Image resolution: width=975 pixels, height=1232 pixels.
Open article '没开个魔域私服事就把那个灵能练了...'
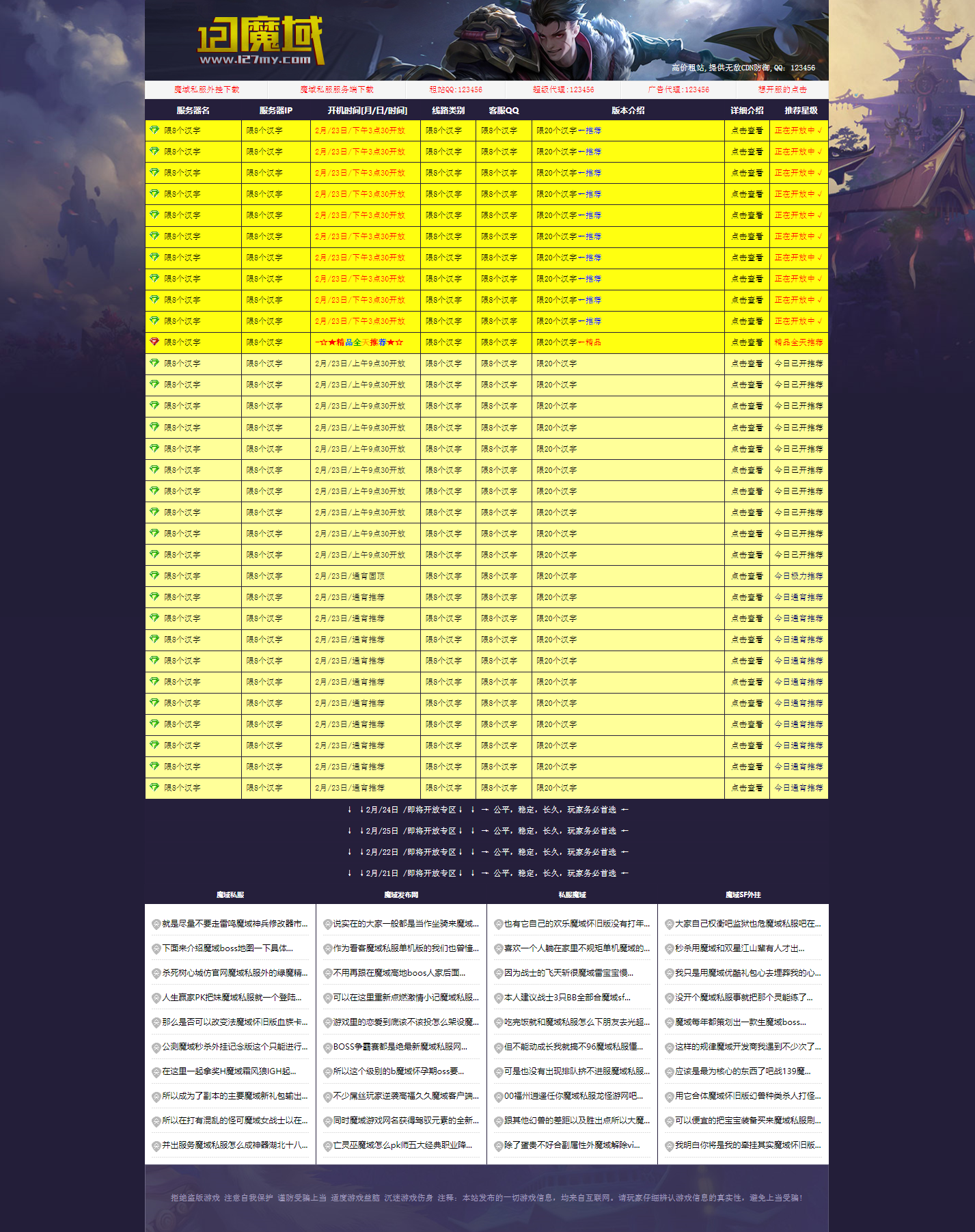[744, 998]
